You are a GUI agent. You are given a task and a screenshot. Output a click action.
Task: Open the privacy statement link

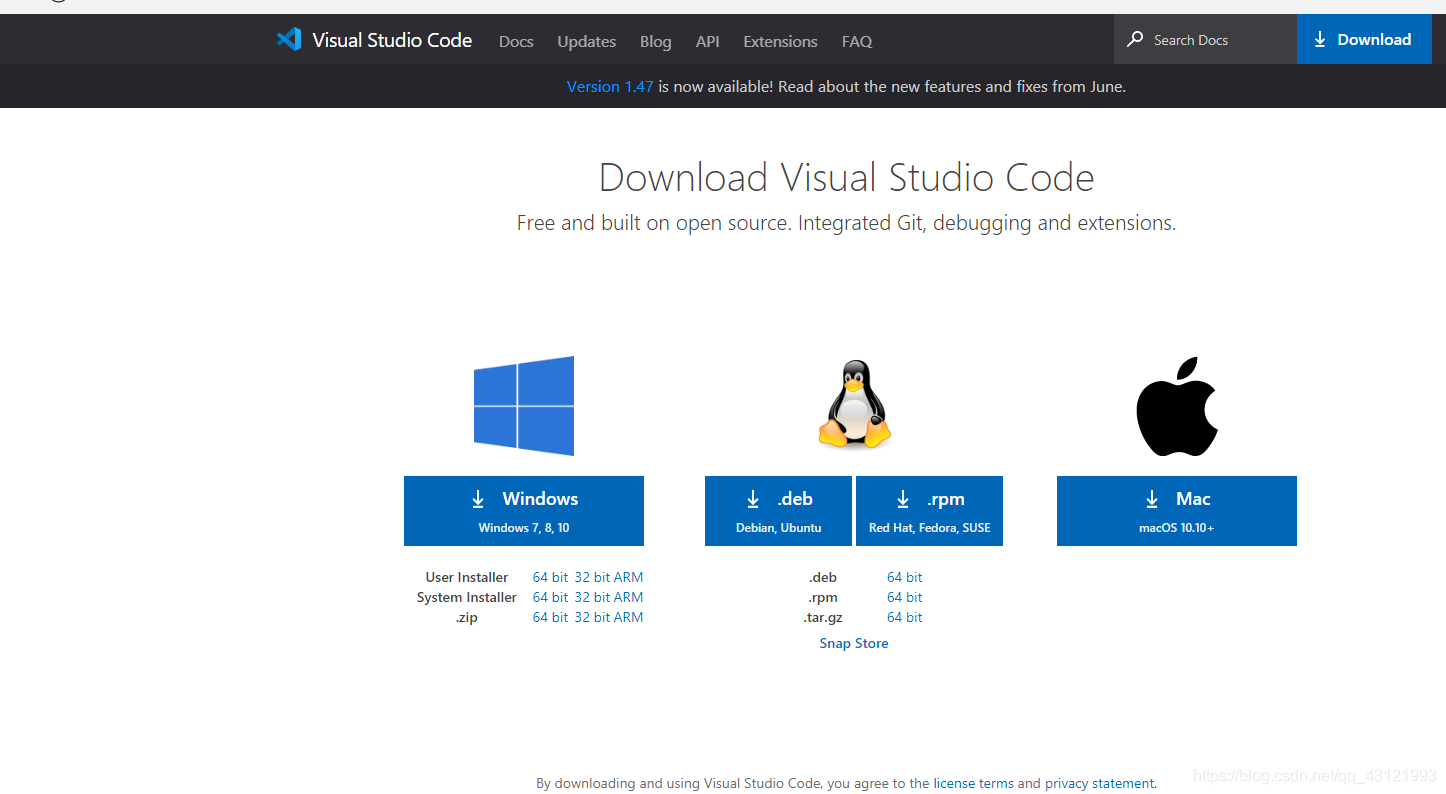(1100, 783)
